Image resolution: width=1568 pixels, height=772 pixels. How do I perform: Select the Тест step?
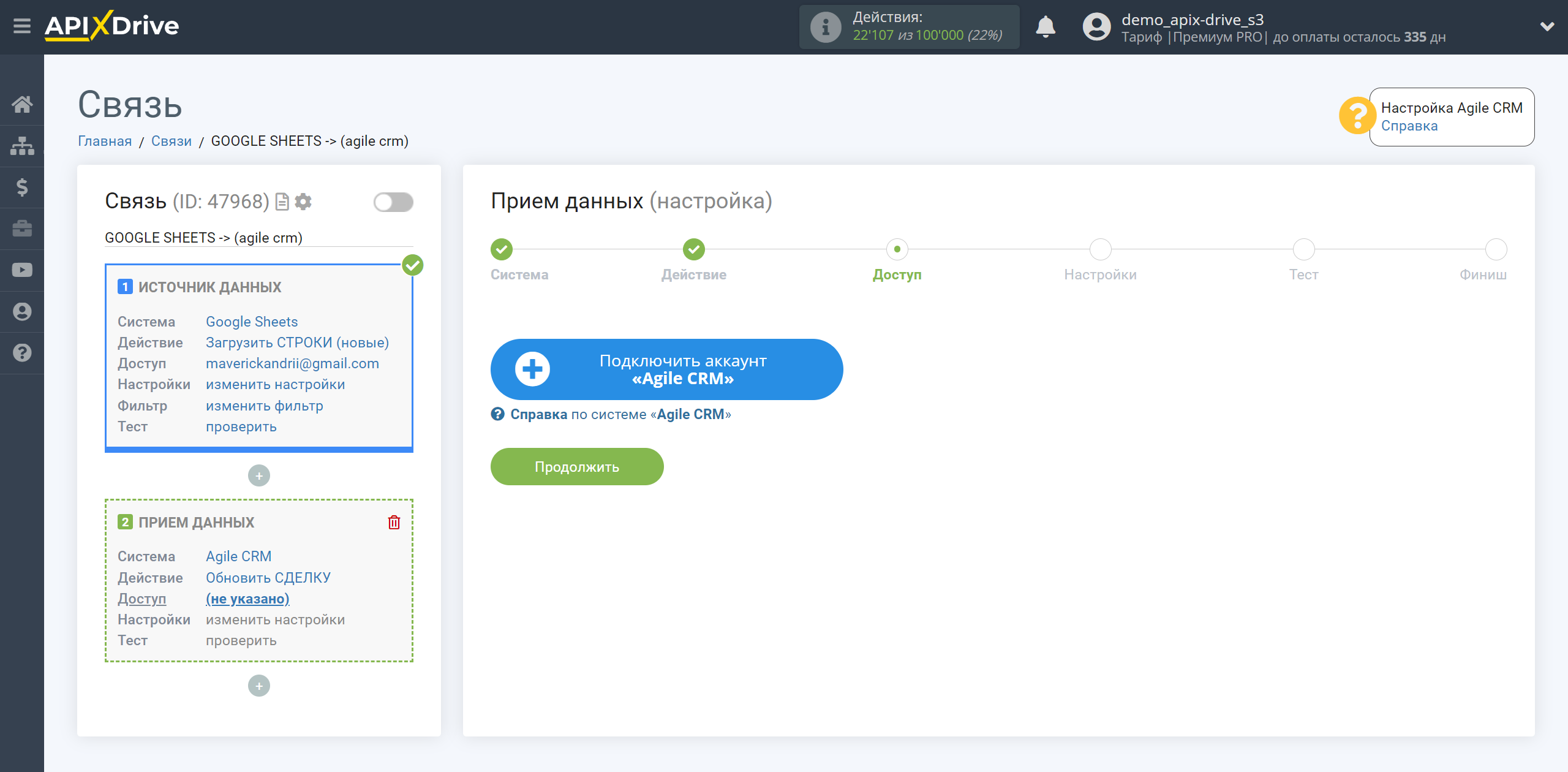tap(1304, 249)
